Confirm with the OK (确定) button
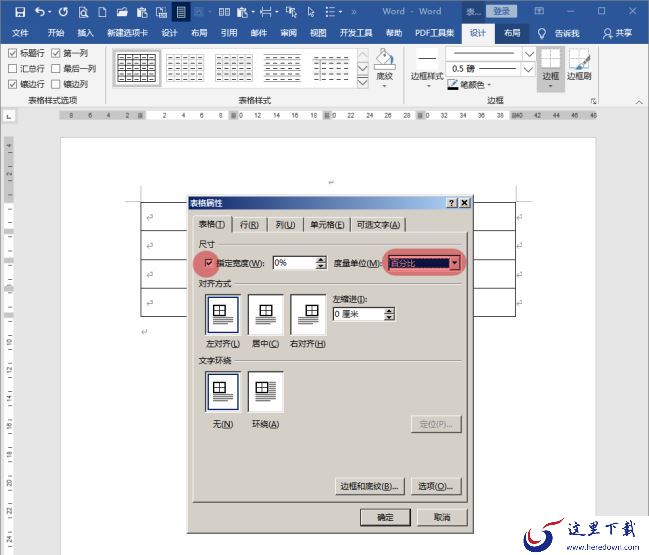This screenshot has height=555, width=649. (x=385, y=517)
